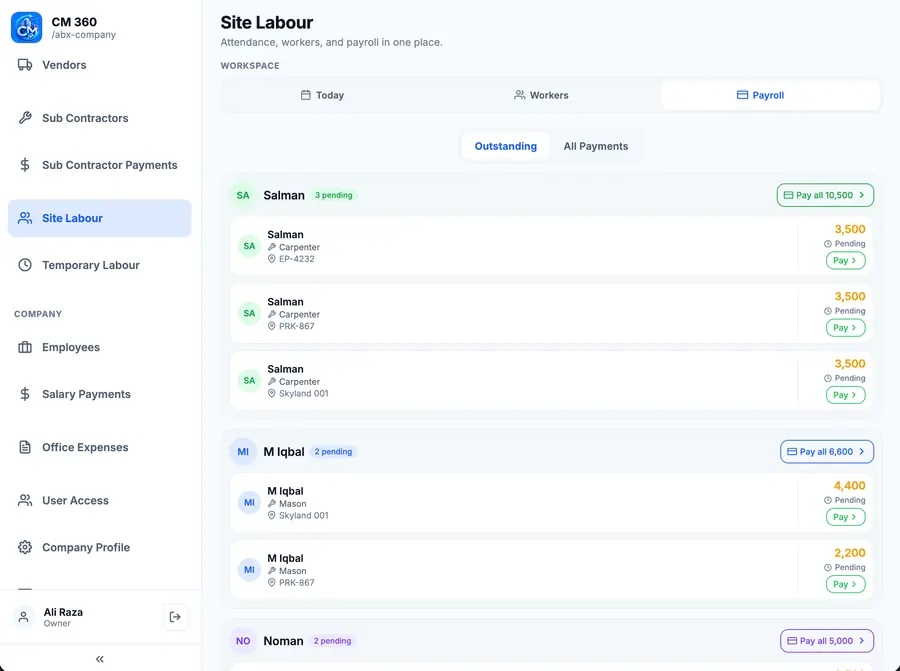Image resolution: width=900 pixels, height=671 pixels.
Task: Open User Access settings
Action: click(99, 500)
